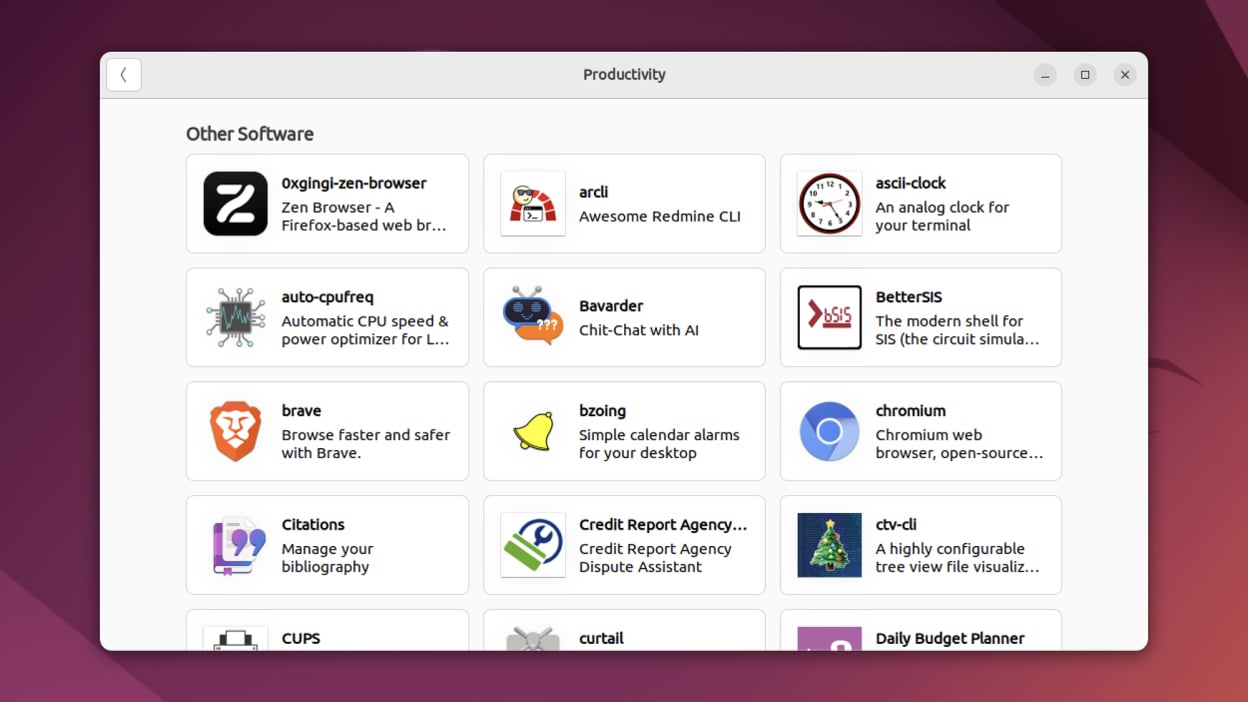Open the ctv-cli Christmas tree icon
Viewport: 1248px width, 702px height.
click(x=829, y=546)
